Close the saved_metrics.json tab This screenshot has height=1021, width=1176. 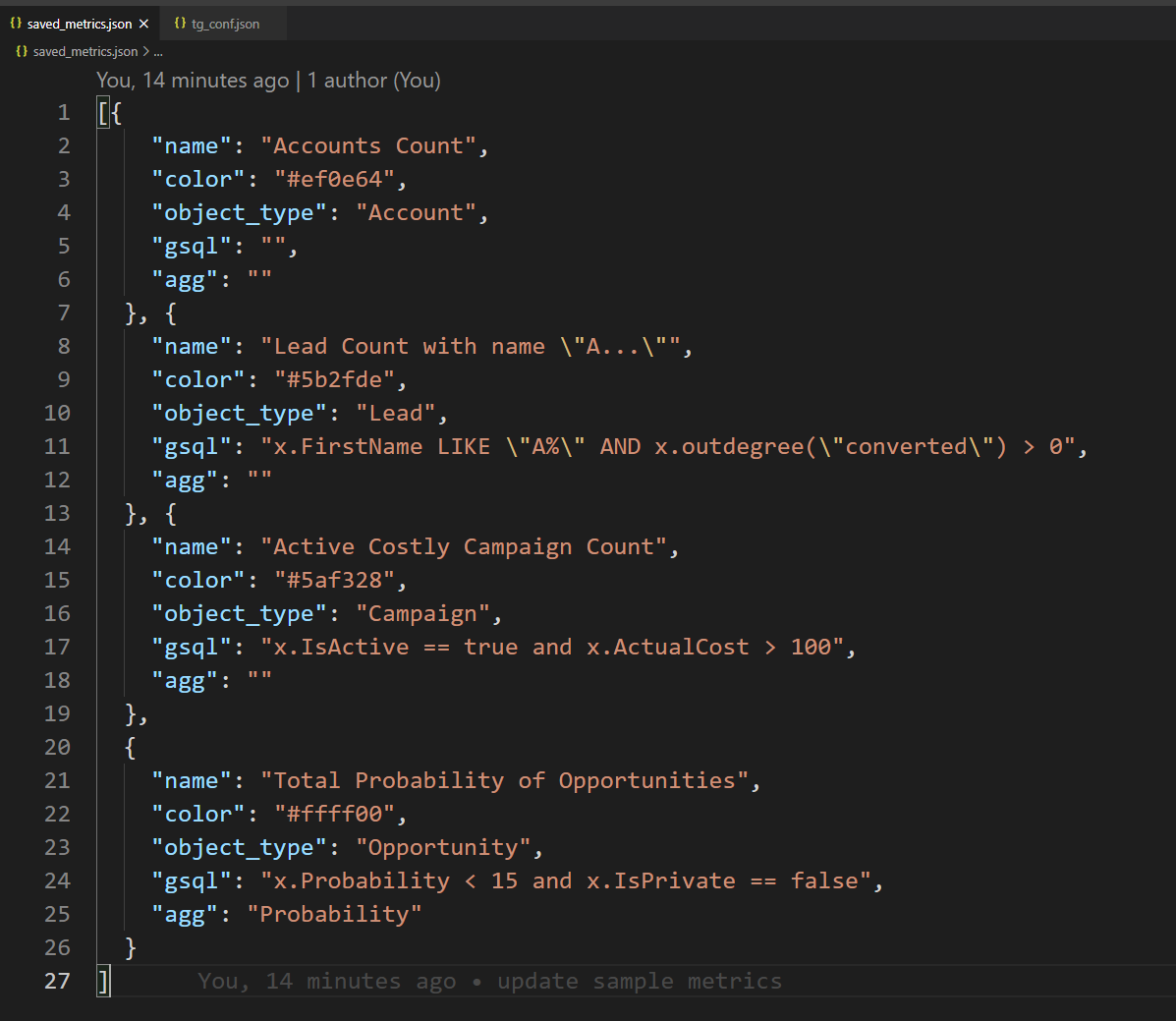click(144, 24)
